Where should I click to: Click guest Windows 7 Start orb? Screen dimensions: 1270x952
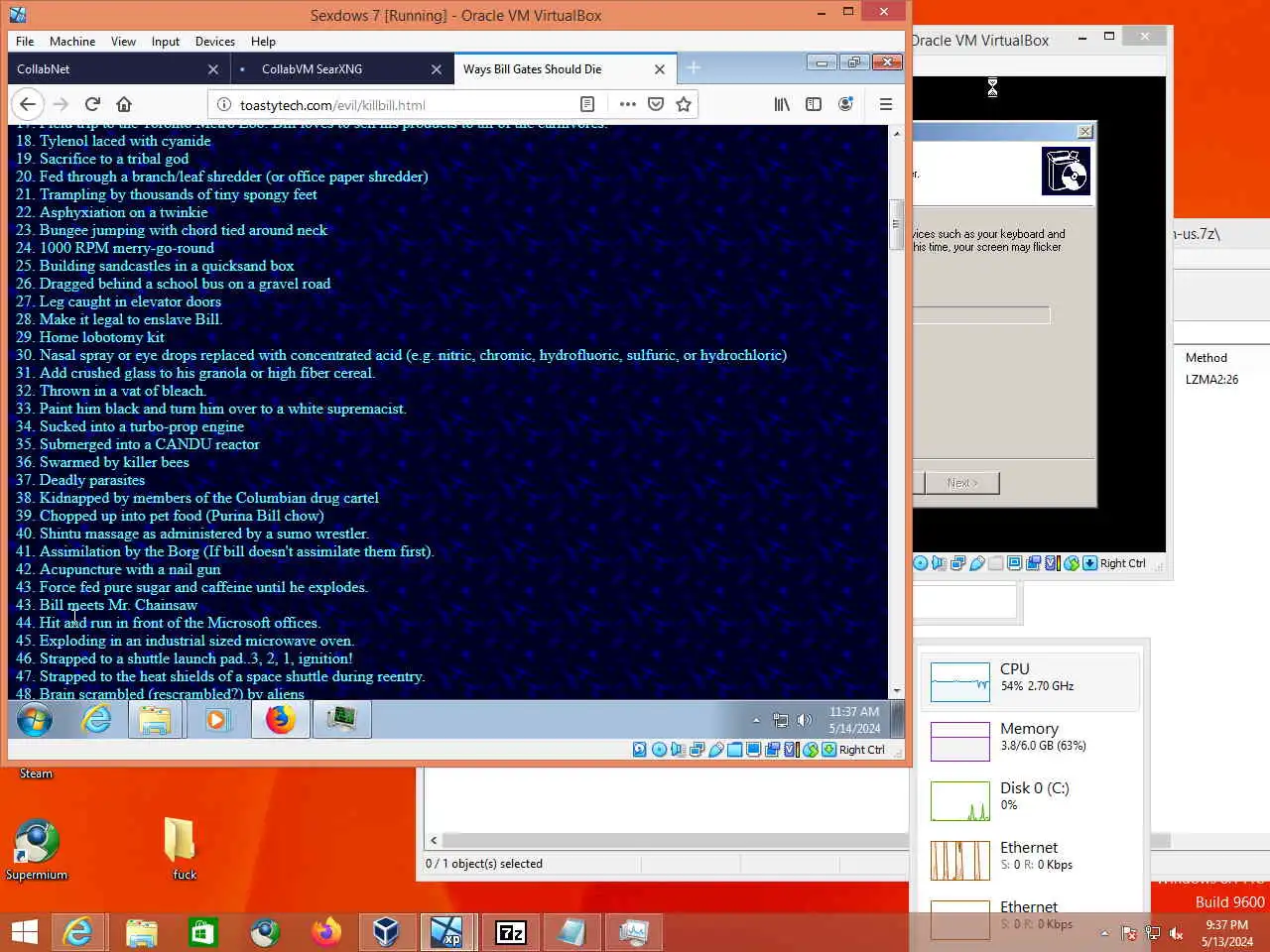(x=35, y=719)
